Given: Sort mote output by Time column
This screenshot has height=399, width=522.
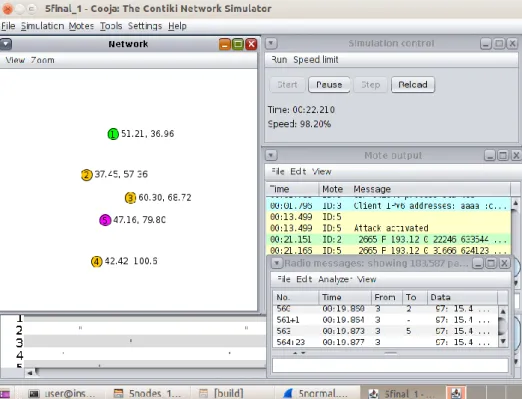Looking at the screenshot, I should pyautogui.click(x=292, y=189).
